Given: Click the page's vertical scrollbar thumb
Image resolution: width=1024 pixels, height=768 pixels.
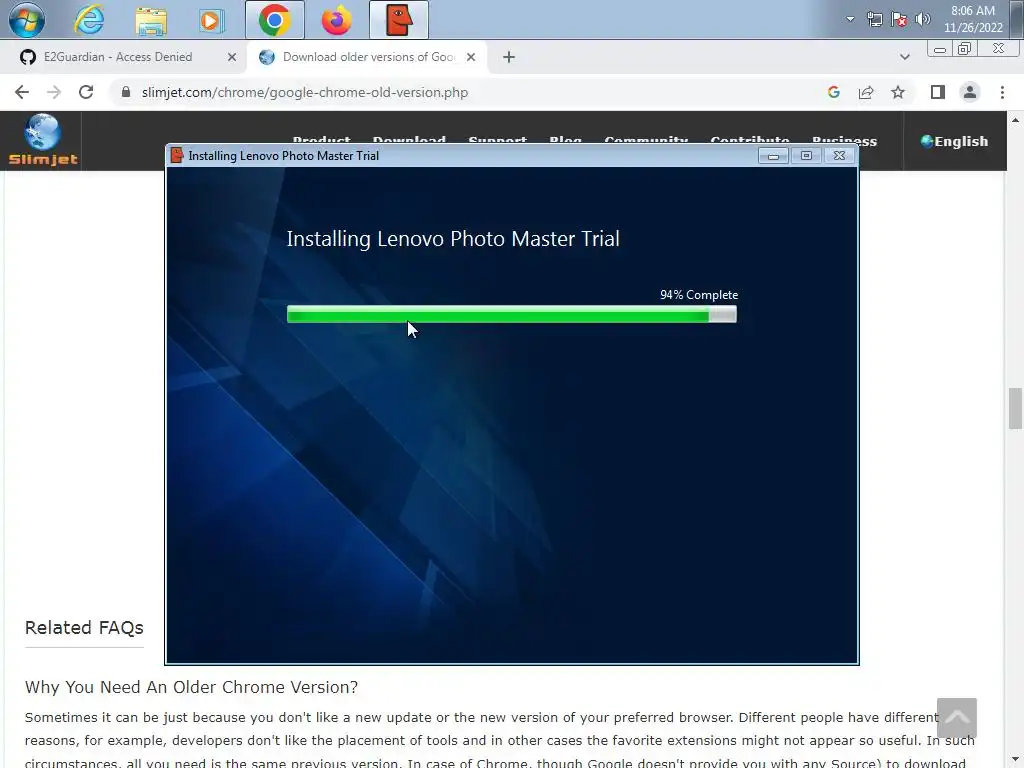Looking at the screenshot, I should pyautogui.click(x=1015, y=408).
